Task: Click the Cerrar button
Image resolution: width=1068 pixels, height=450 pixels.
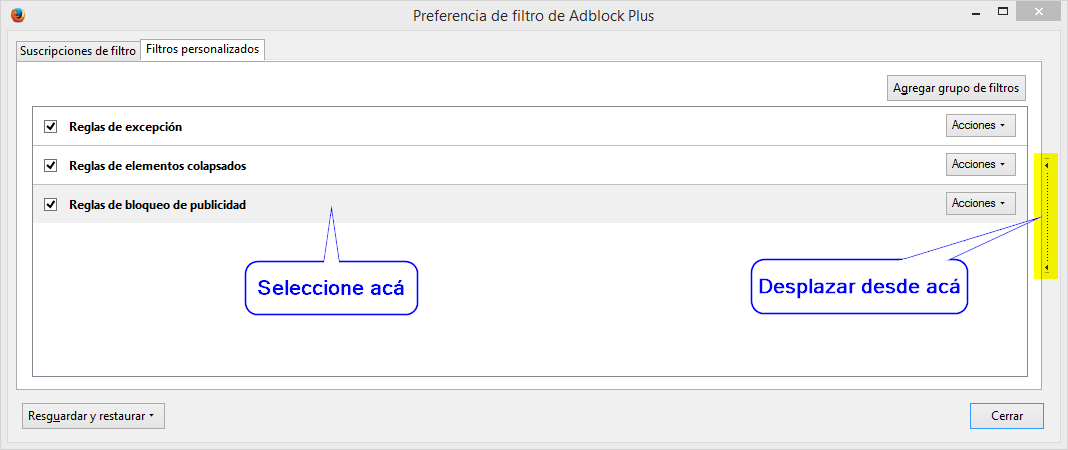Action: click(x=1007, y=416)
